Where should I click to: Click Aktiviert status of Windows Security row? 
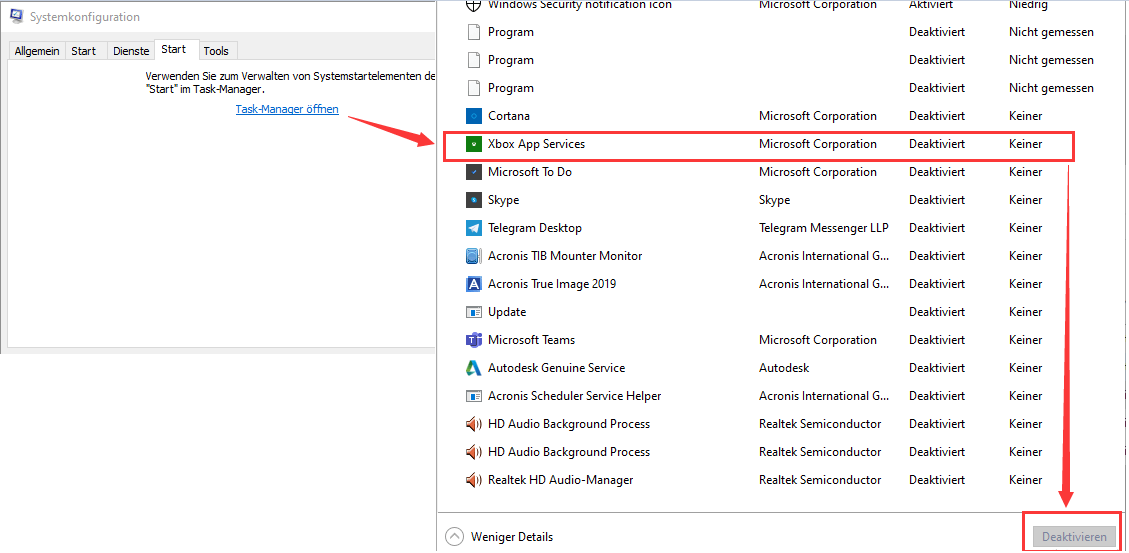pos(931,4)
